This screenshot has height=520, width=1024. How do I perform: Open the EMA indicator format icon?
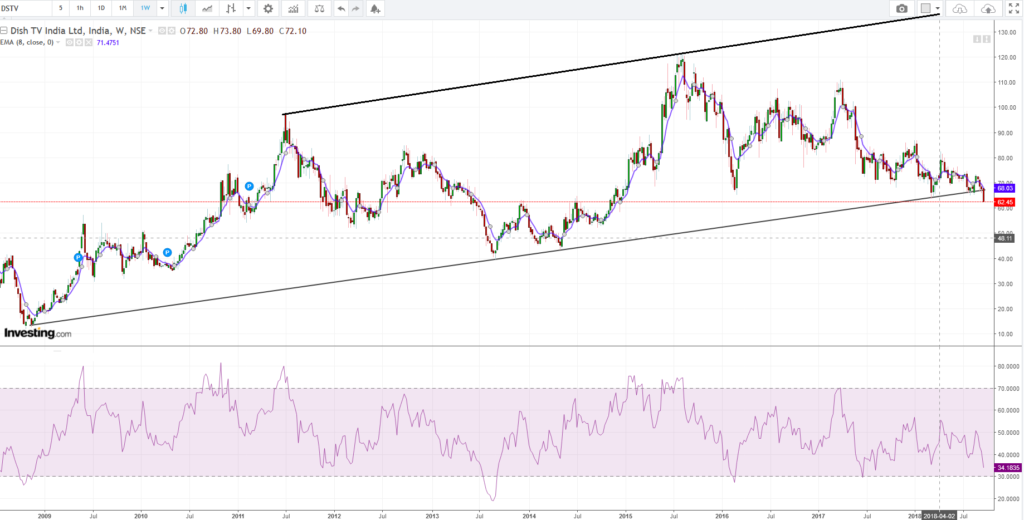[79, 42]
